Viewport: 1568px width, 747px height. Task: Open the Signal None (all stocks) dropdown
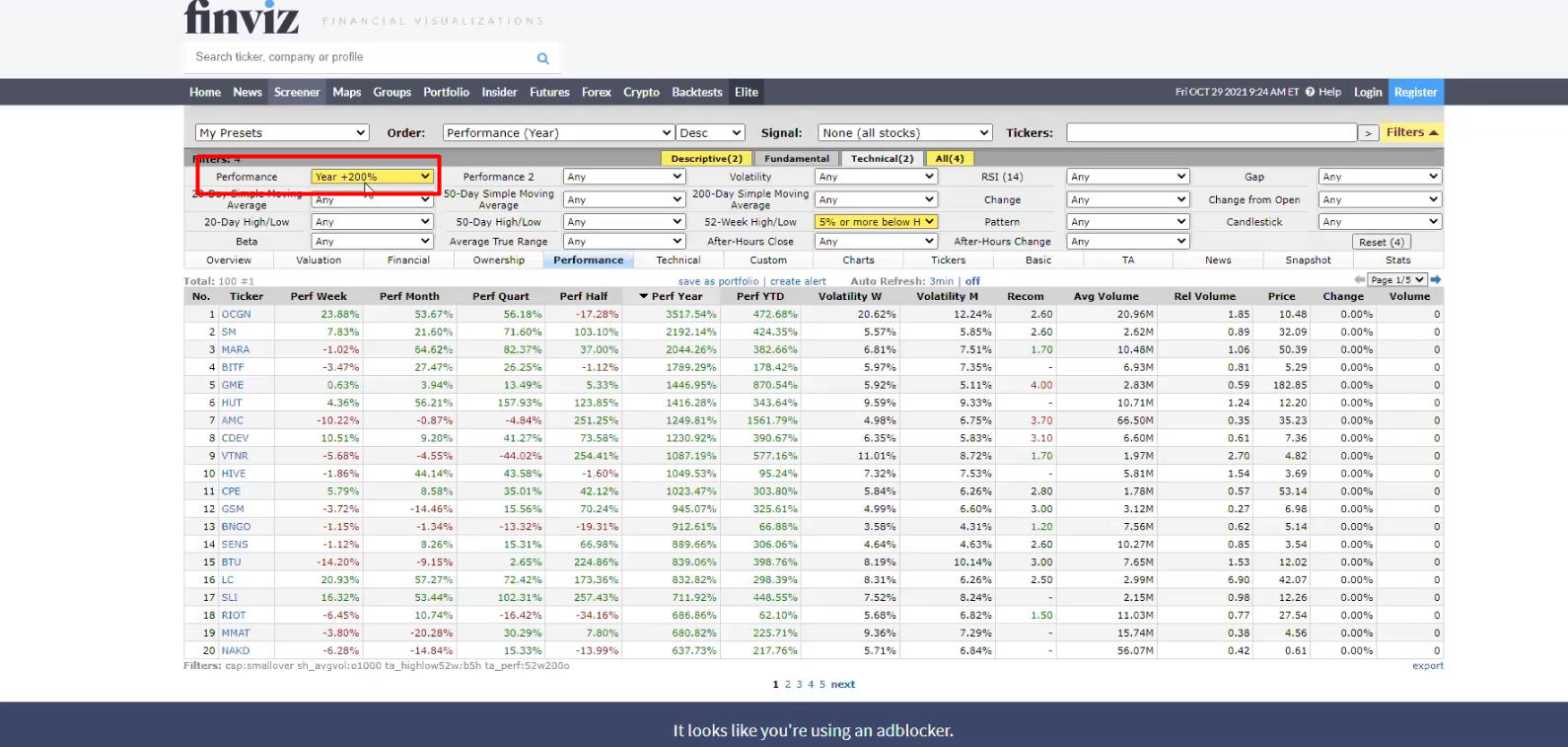tap(904, 133)
